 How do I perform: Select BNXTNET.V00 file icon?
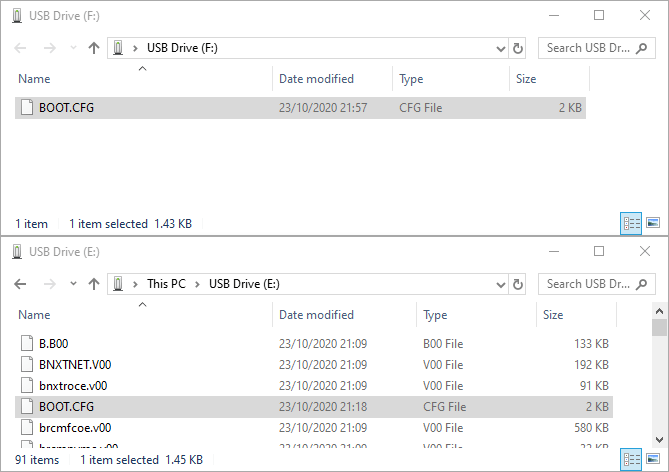[27, 364]
